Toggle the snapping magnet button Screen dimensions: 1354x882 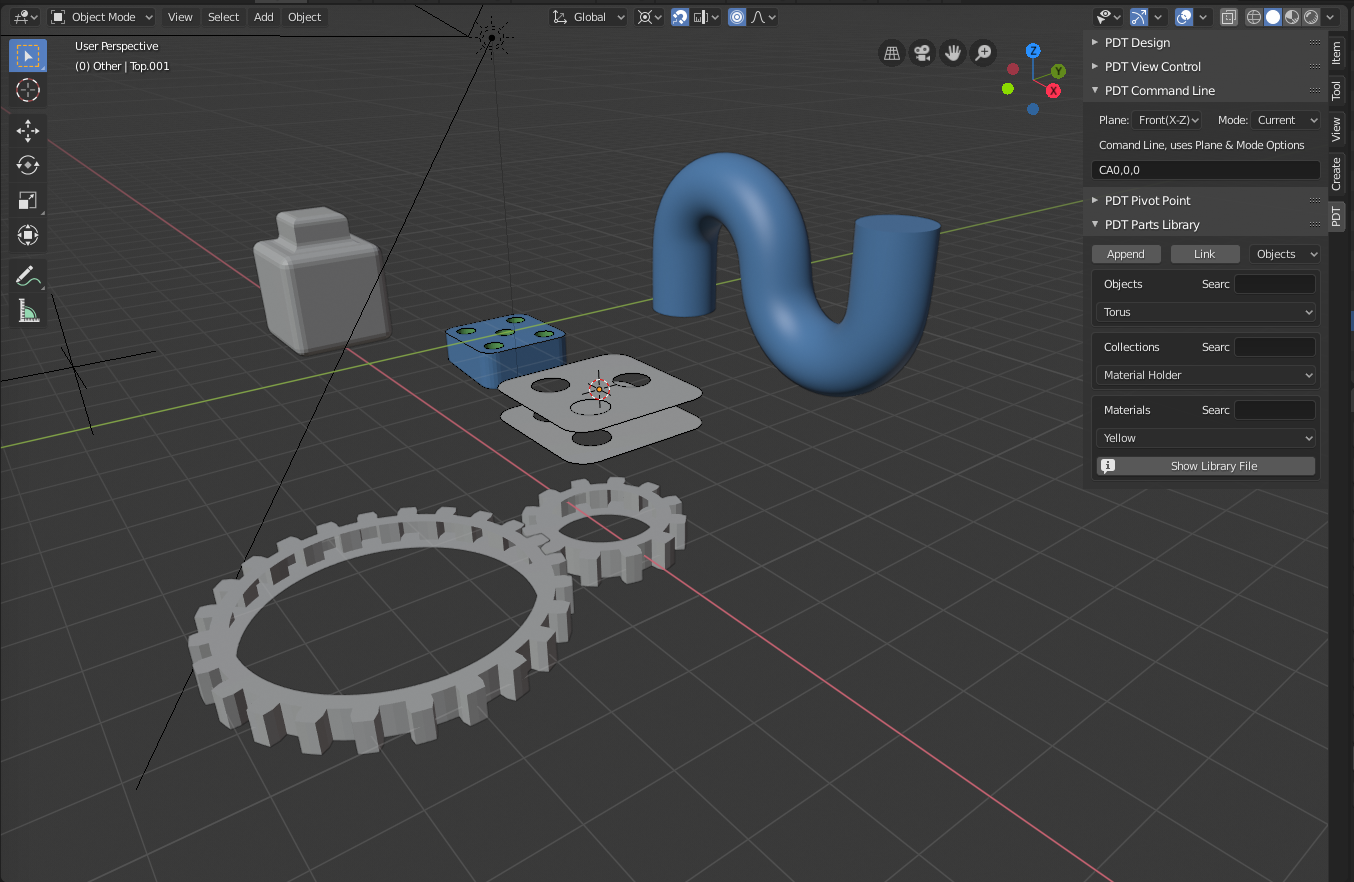(680, 17)
